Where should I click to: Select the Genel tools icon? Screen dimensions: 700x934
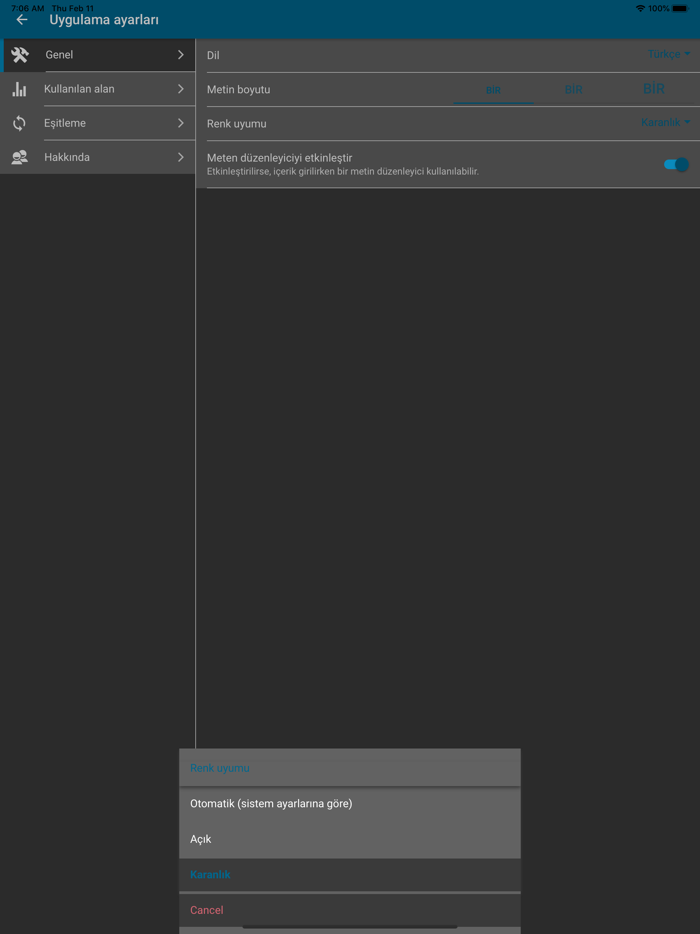tap(20, 55)
